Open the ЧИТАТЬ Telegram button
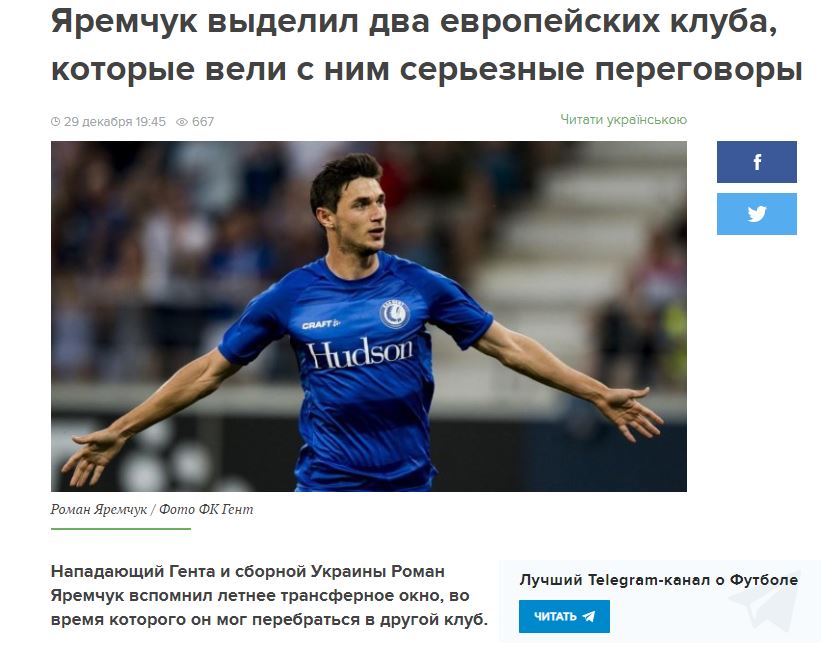Image resolution: width=822 pixels, height=652 pixels. click(x=564, y=616)
